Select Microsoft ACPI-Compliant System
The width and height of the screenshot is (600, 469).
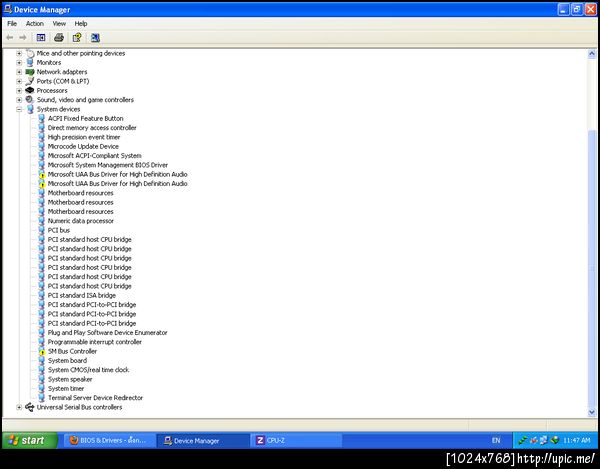click(x=95, y=156)
